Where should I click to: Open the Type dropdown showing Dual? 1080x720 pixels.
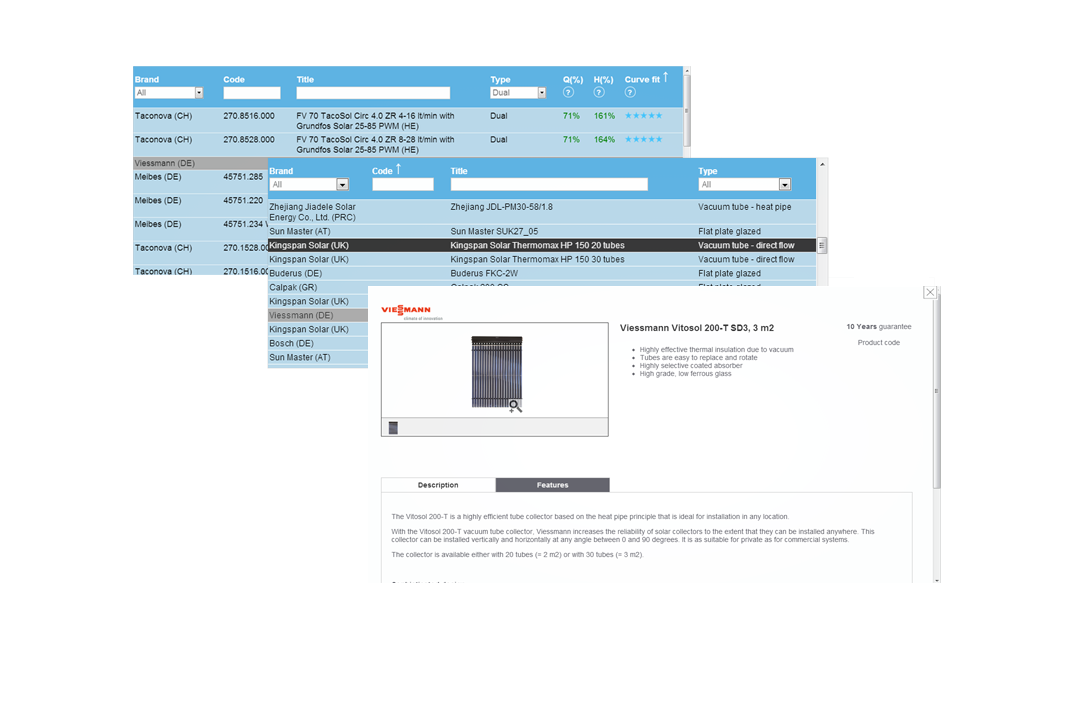coord(541,93)
